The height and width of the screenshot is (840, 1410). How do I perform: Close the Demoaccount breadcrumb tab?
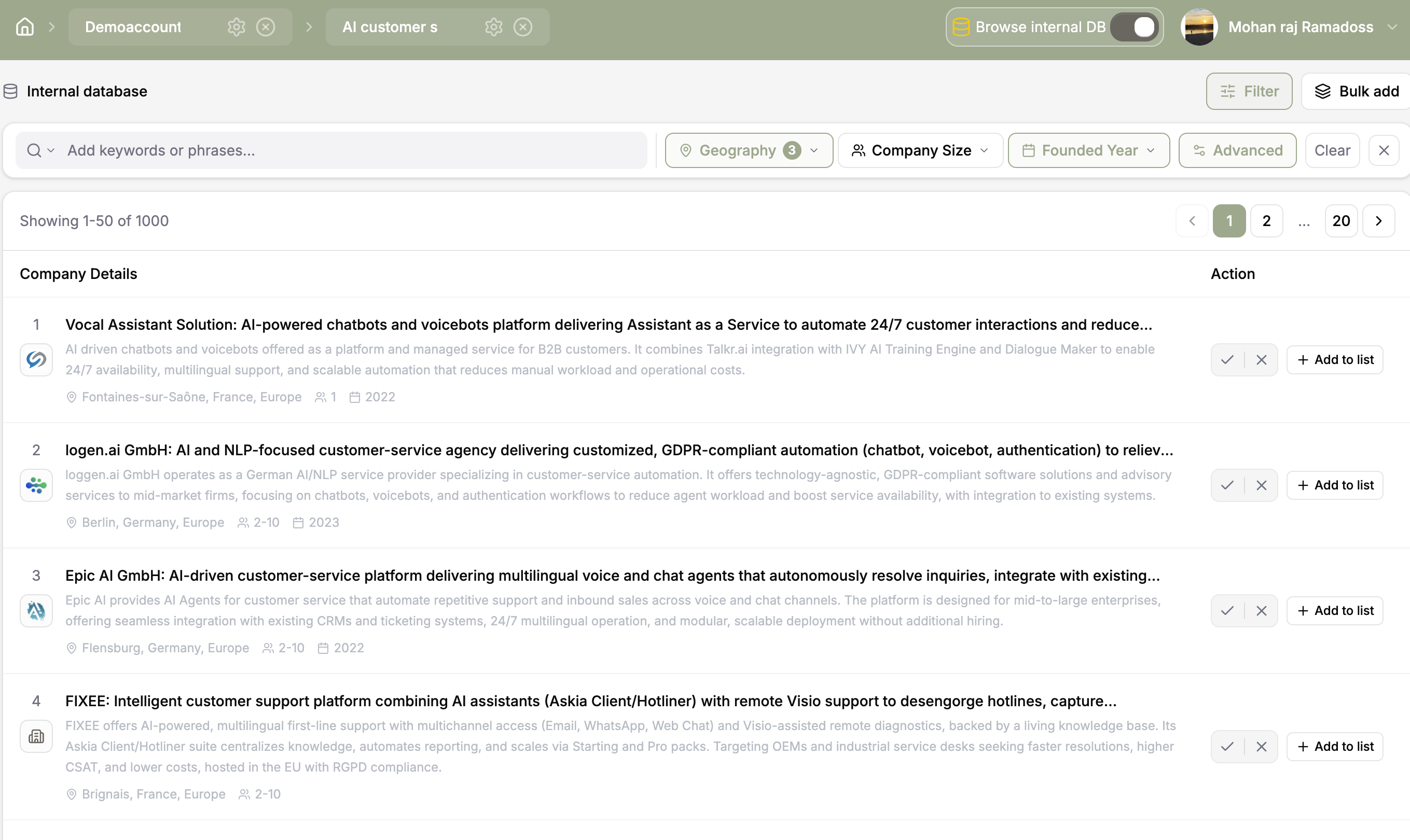point(266,26)
